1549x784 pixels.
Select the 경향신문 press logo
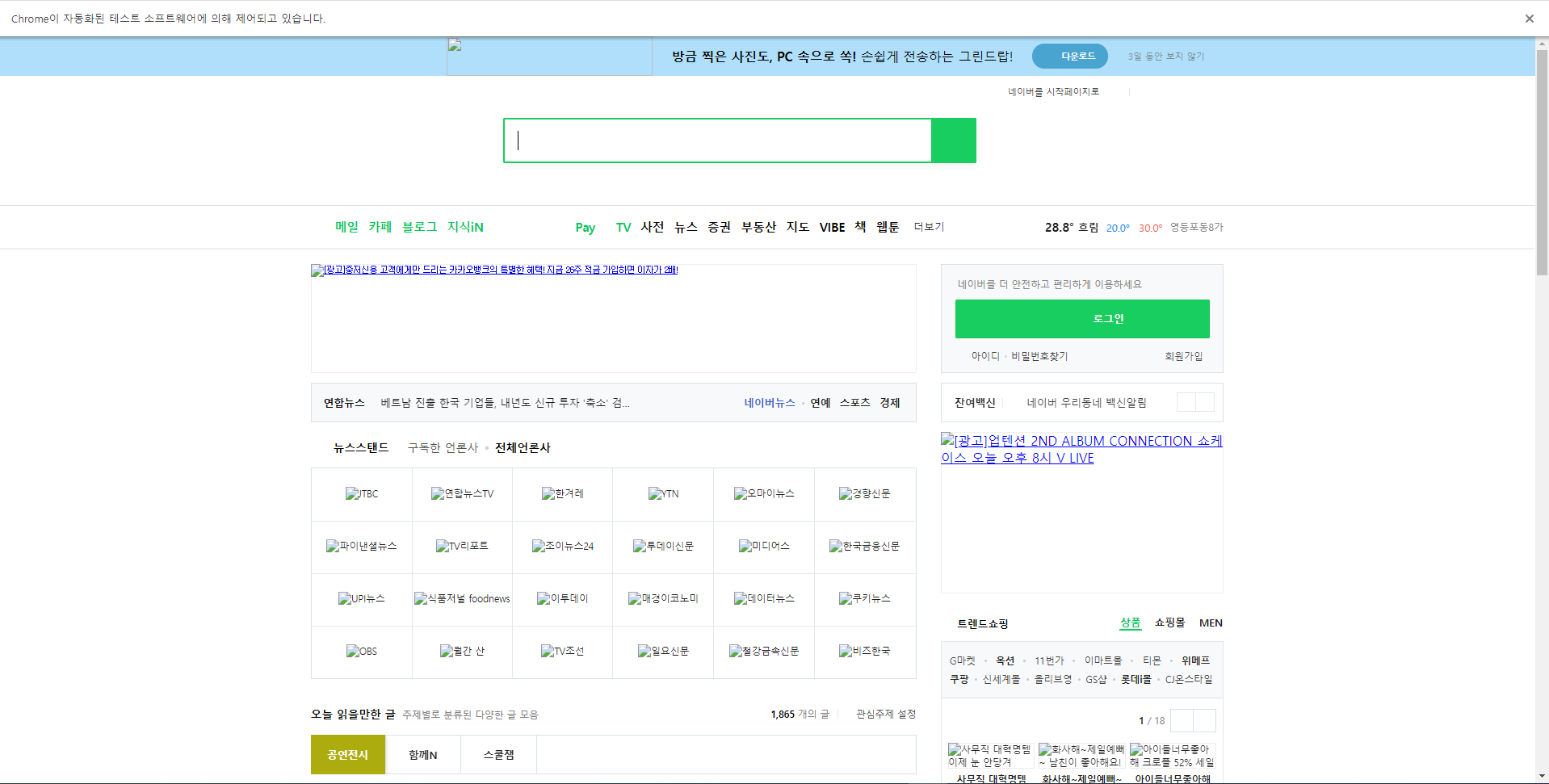coord(865,494)
